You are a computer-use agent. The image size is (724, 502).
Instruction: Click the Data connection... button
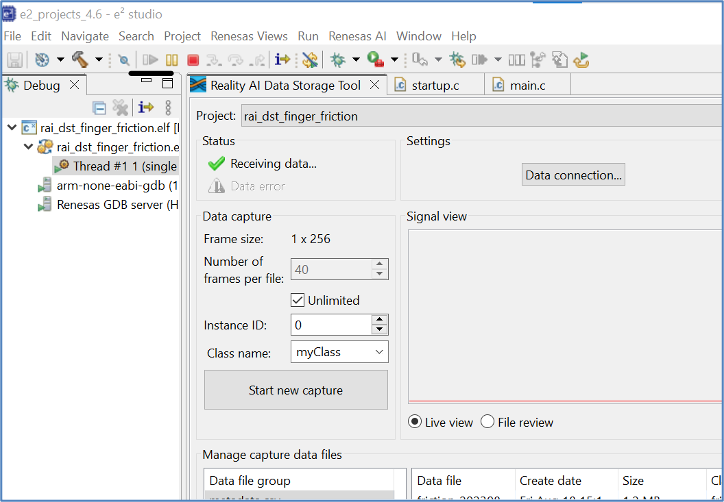[x=574, y=175]
